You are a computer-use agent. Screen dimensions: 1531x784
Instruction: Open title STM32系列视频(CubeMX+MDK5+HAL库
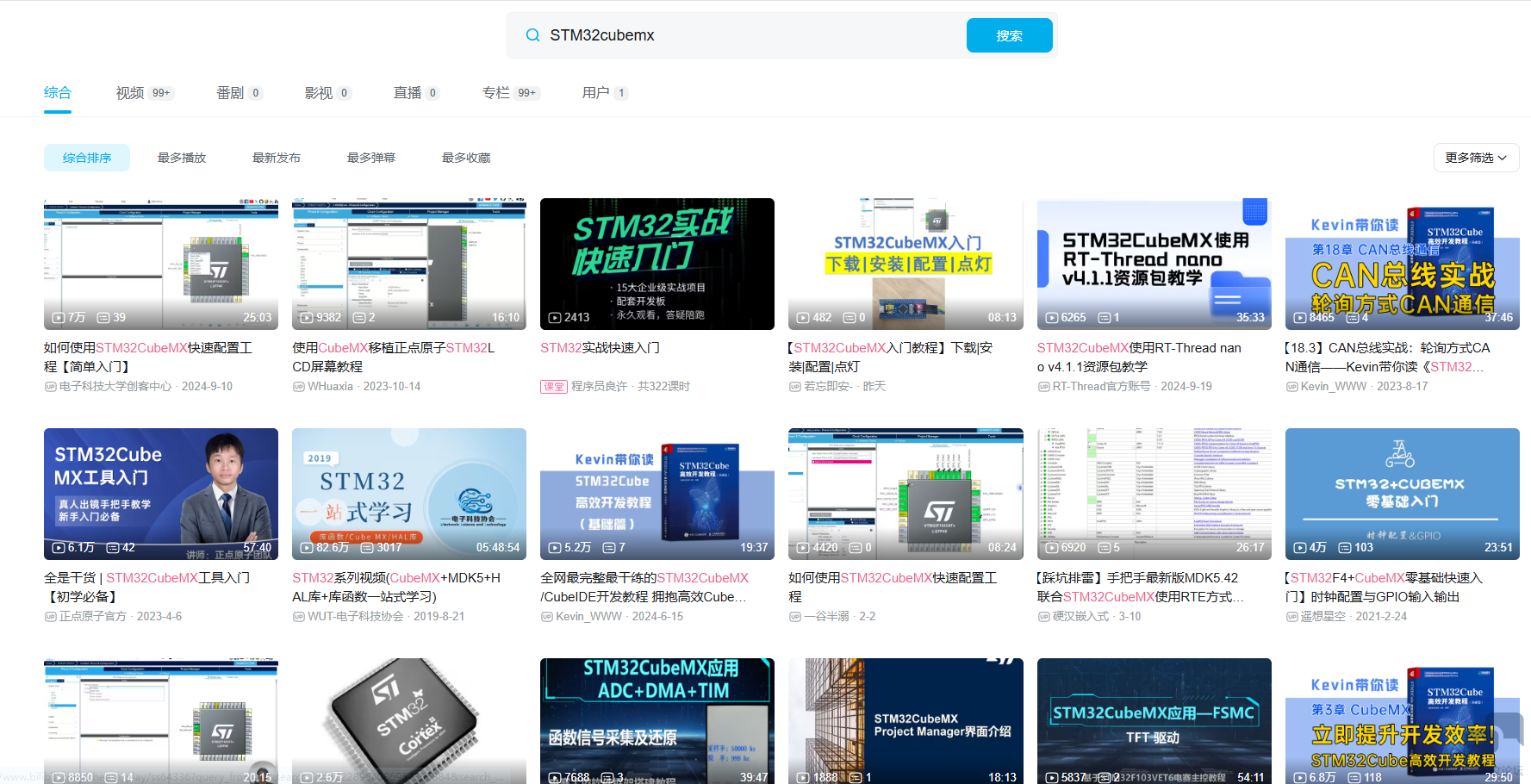tap(396, 588)
